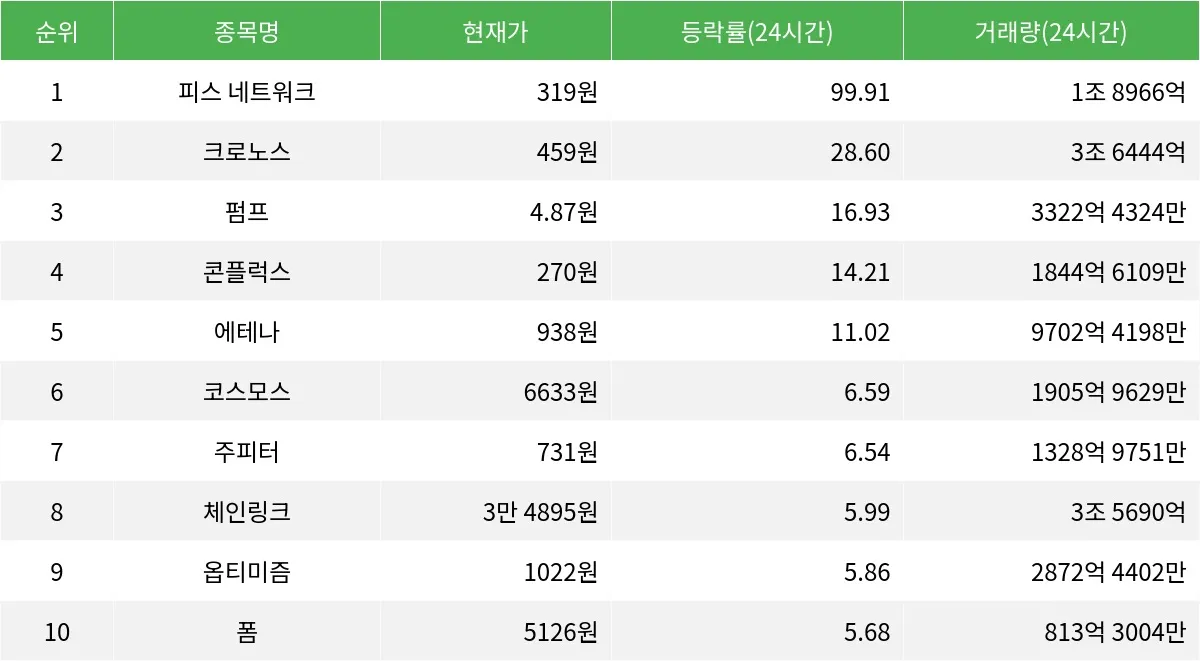Open the 크로노스 entry
The width and height of the screenshot is (1200, 661).
(x=246, y=153)
